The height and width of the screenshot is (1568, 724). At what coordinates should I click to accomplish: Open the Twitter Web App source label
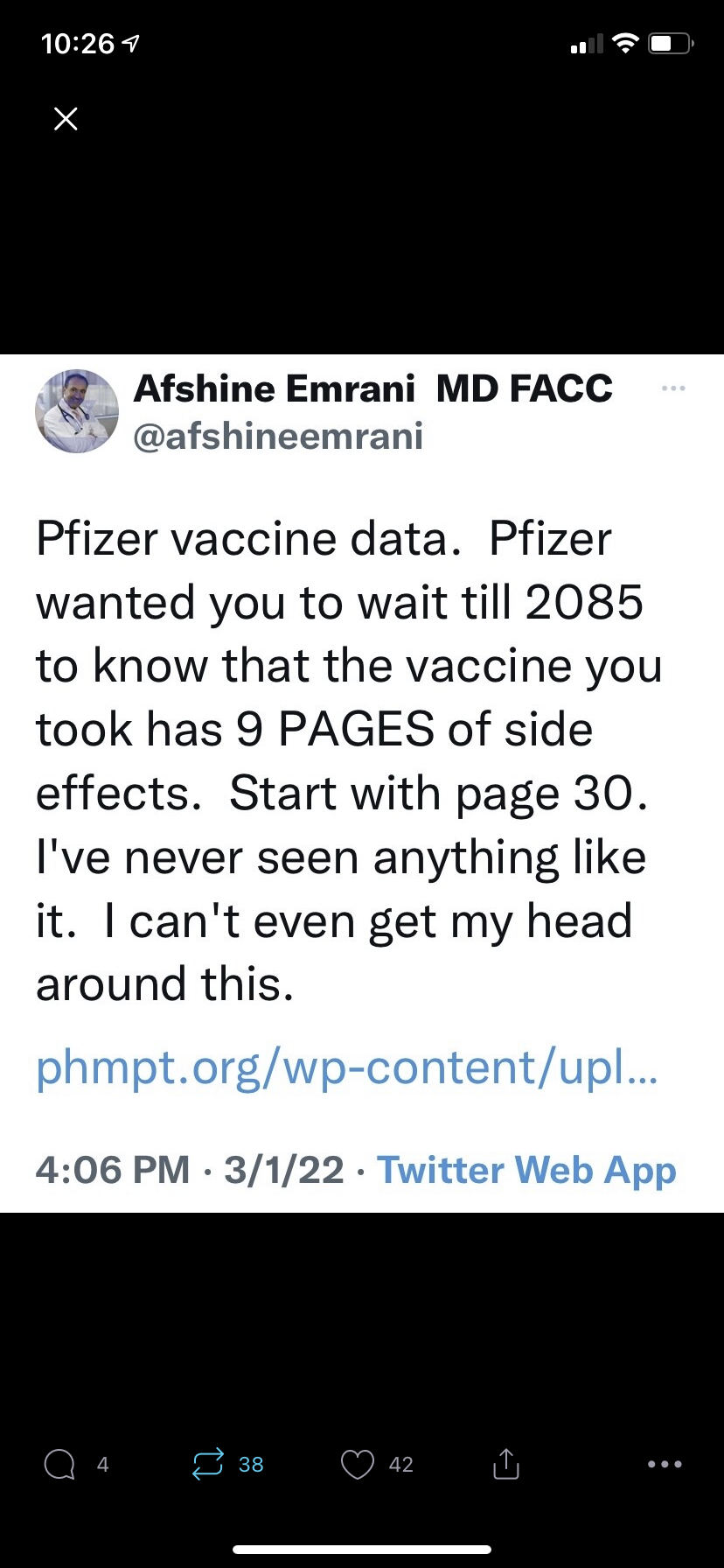click(526, 1170)
